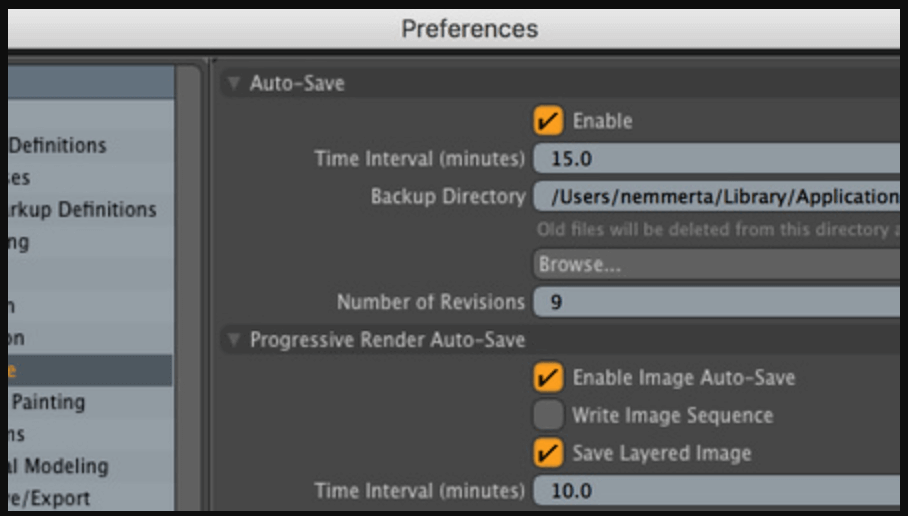Collapse the Auto-Save section triangle
This screenshot has width=908, height=516.
234,84
